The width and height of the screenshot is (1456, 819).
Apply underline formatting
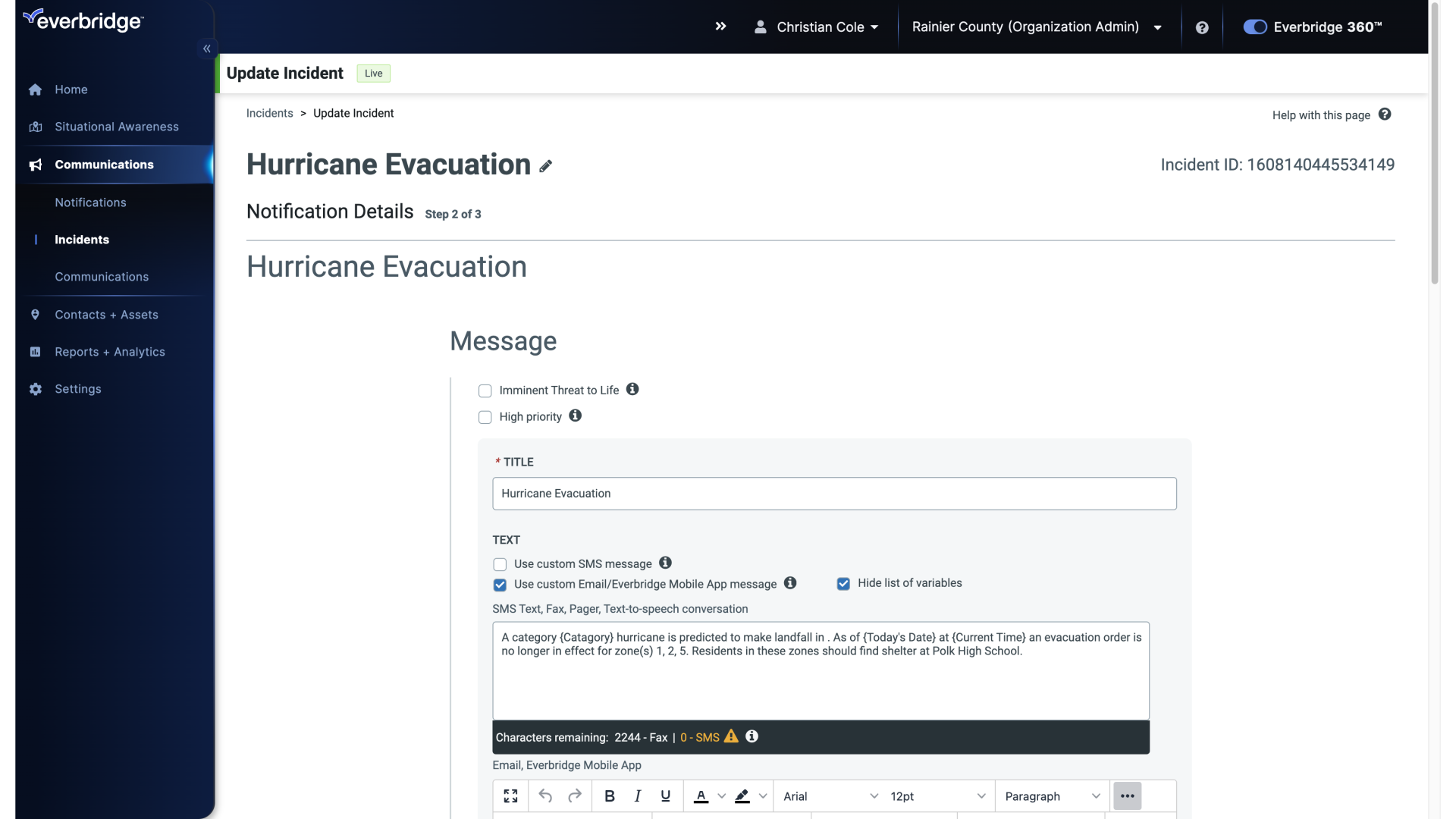(666, 795)
